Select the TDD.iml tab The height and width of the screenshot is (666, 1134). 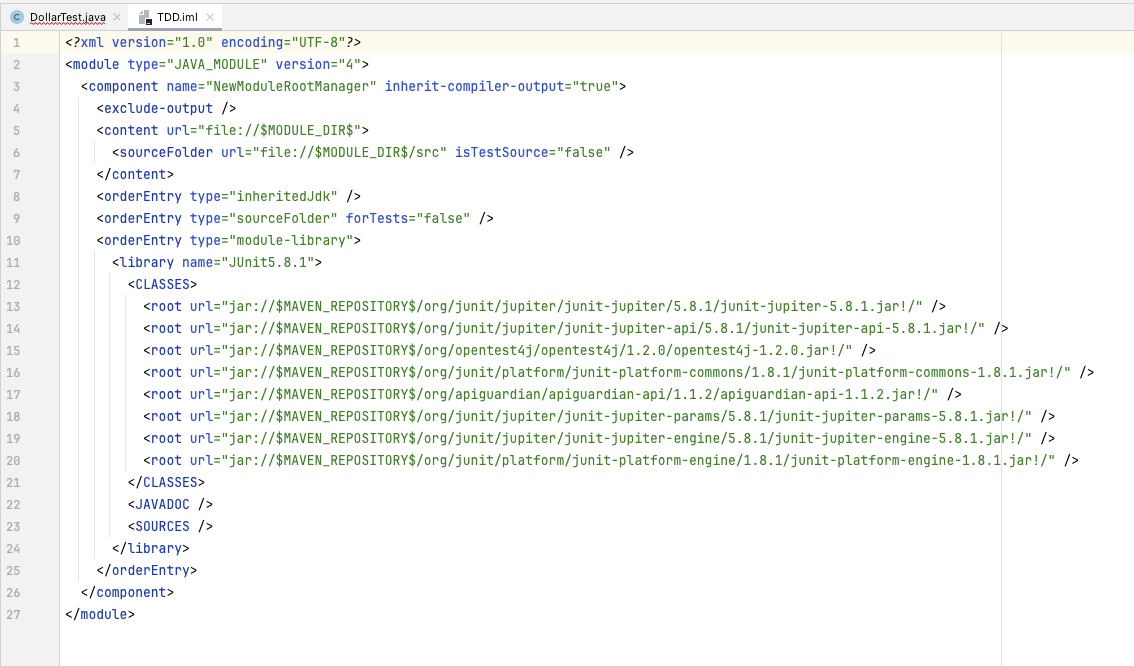pos(177,17)
